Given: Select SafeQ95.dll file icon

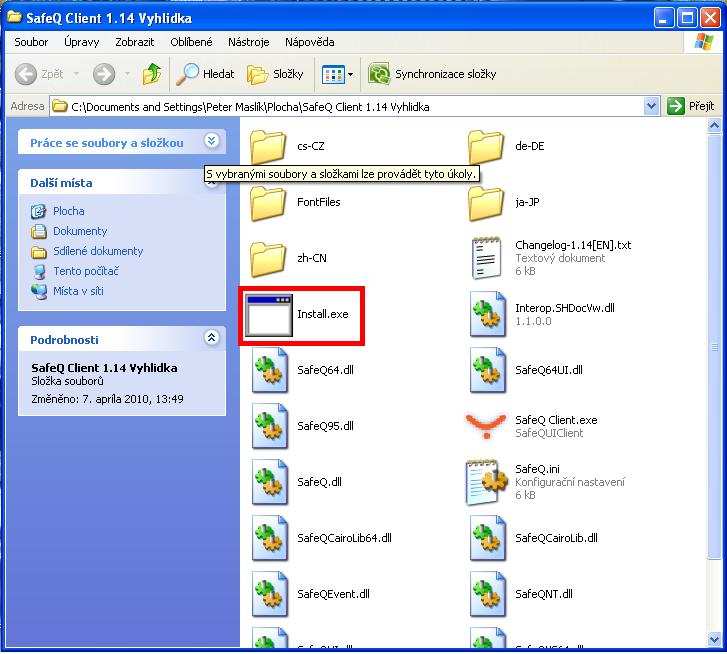Looking at the screenshot, I should click(x=269, y=426).
